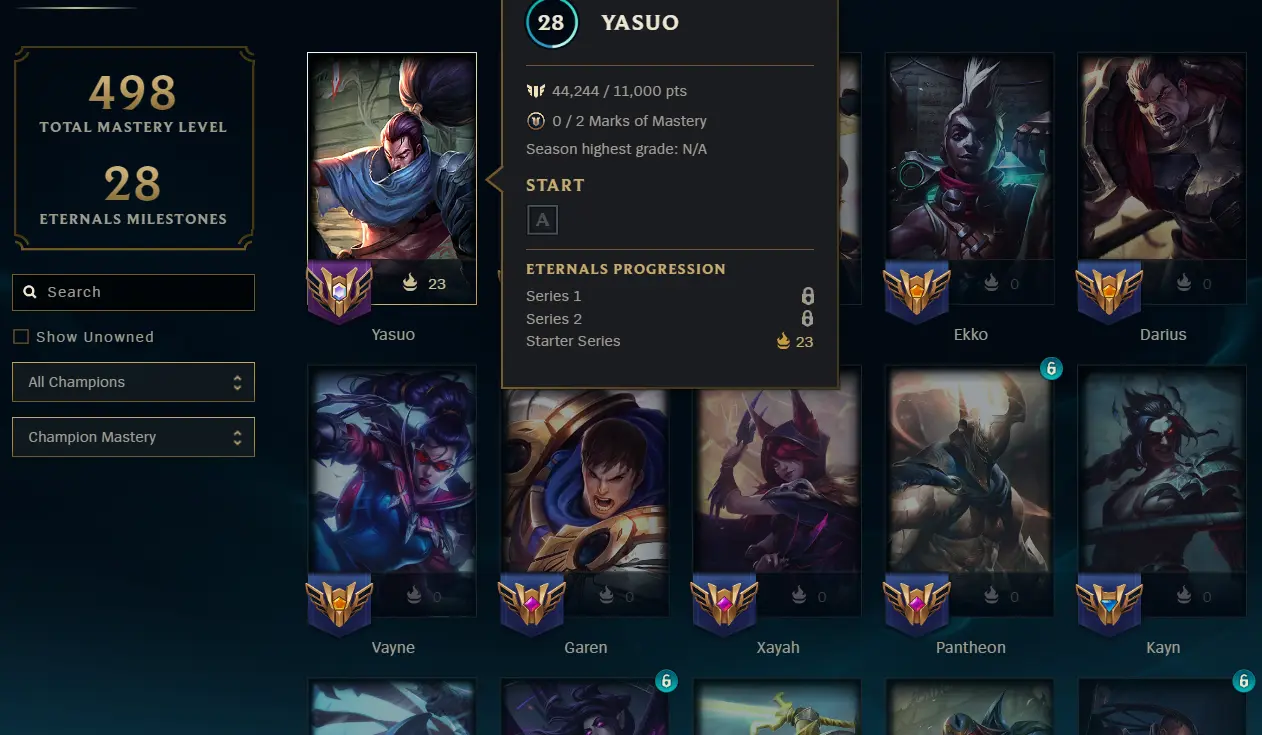
Task: Click the A grade start milestone icon
Action: pos(542,220)
